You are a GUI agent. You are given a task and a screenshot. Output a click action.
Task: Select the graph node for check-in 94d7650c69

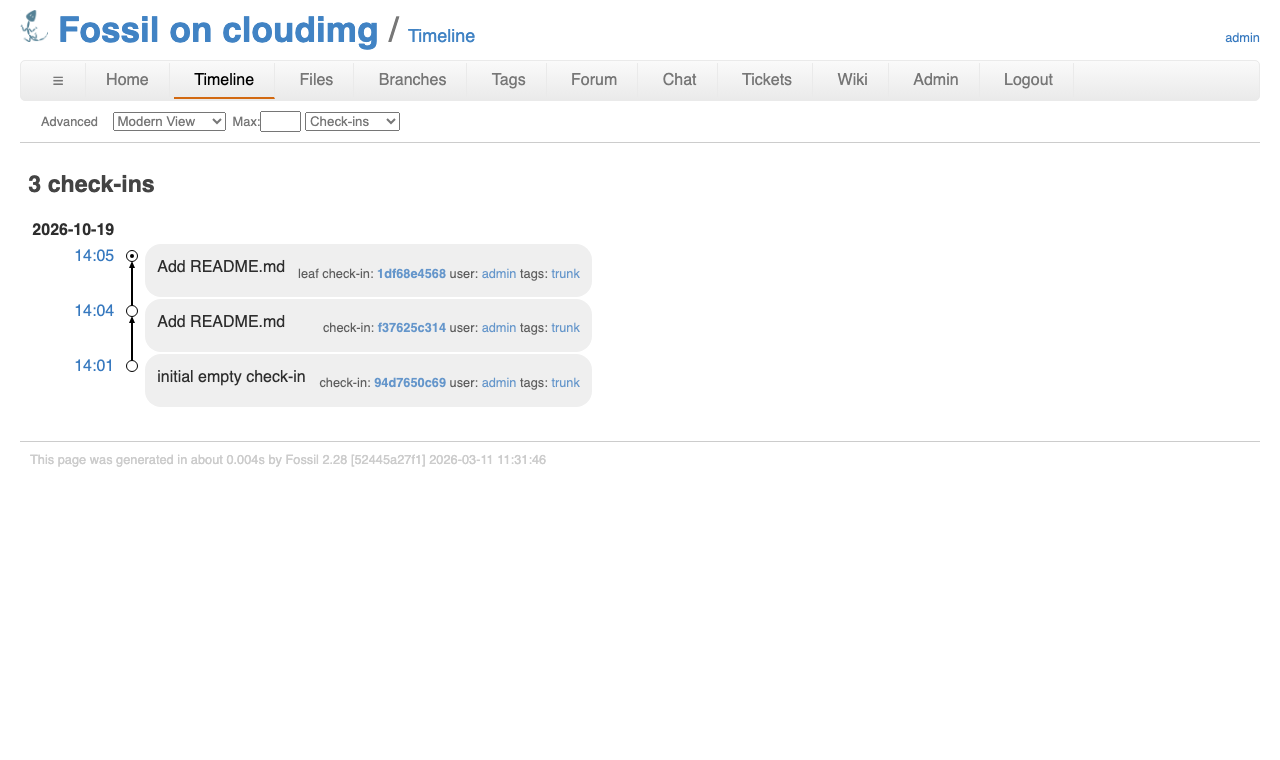[x=132, y=366]
